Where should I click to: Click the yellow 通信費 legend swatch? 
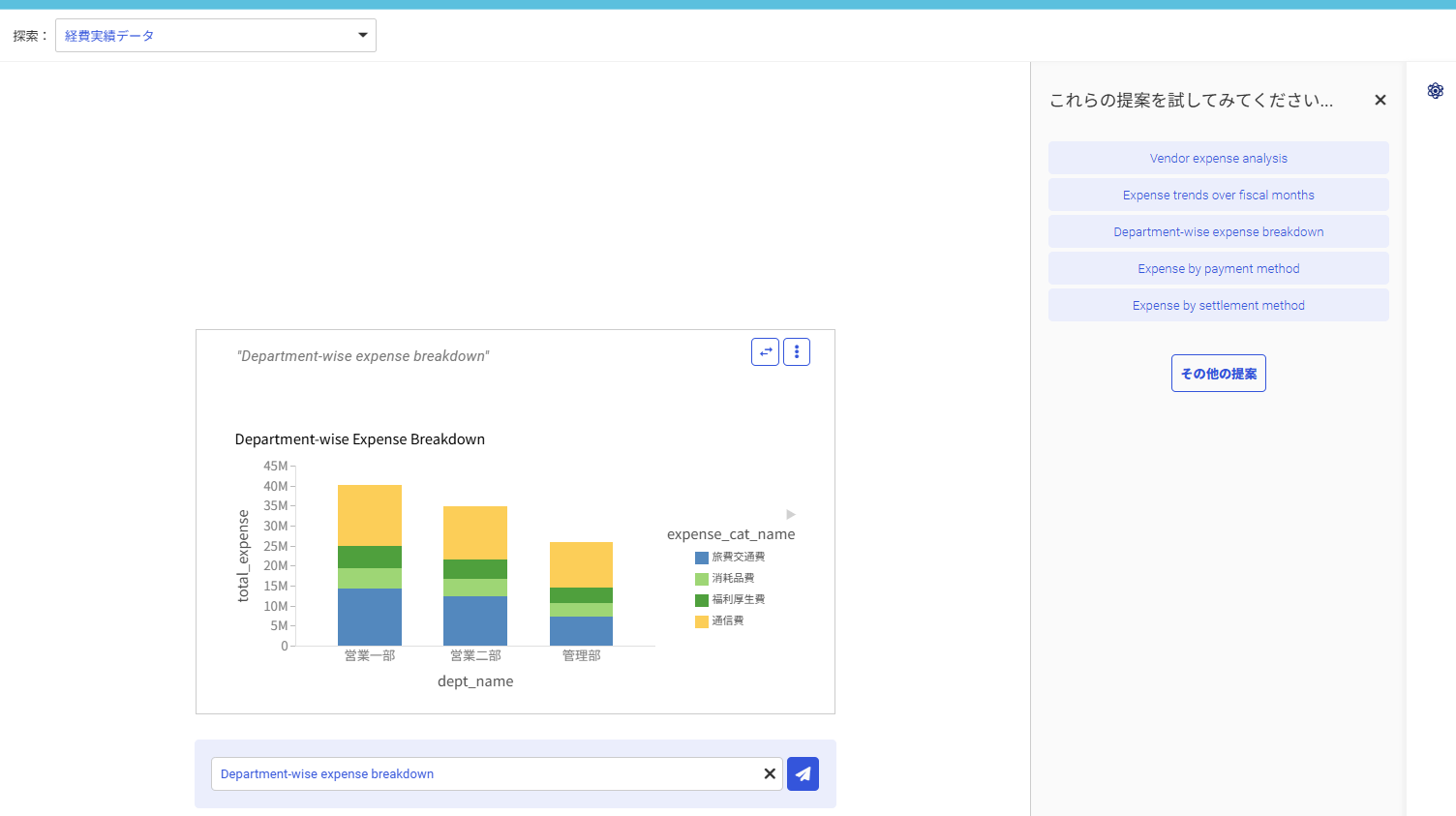pyautogui.click(x=702, y=621)
